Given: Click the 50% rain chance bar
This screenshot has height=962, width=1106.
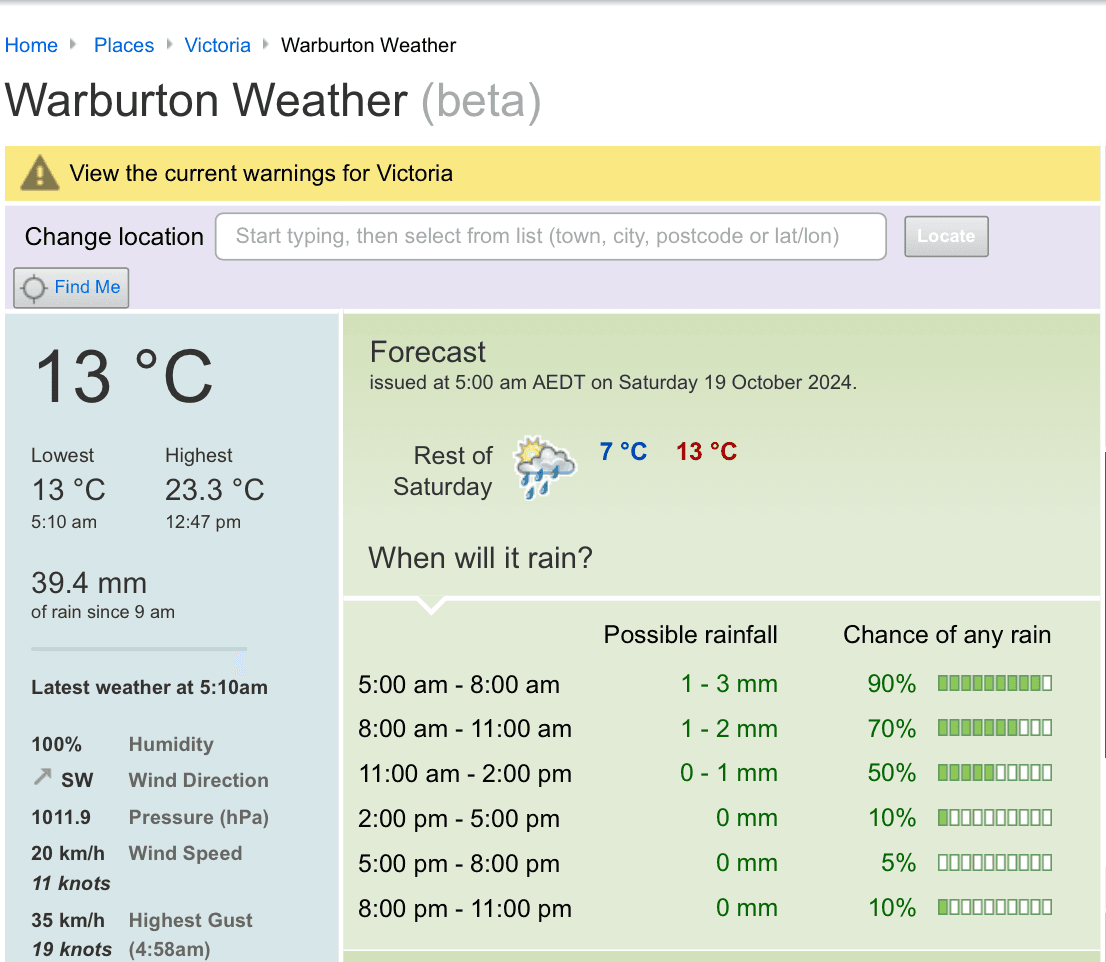Looking at the screenshot, I should pos(994,773).
